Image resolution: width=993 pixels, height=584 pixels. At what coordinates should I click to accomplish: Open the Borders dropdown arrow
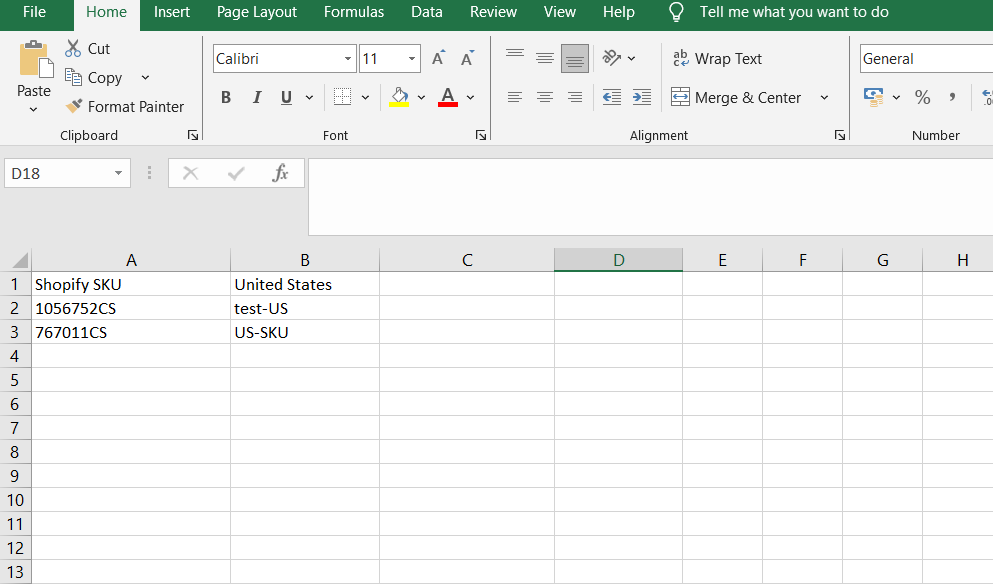coord(365,98)
